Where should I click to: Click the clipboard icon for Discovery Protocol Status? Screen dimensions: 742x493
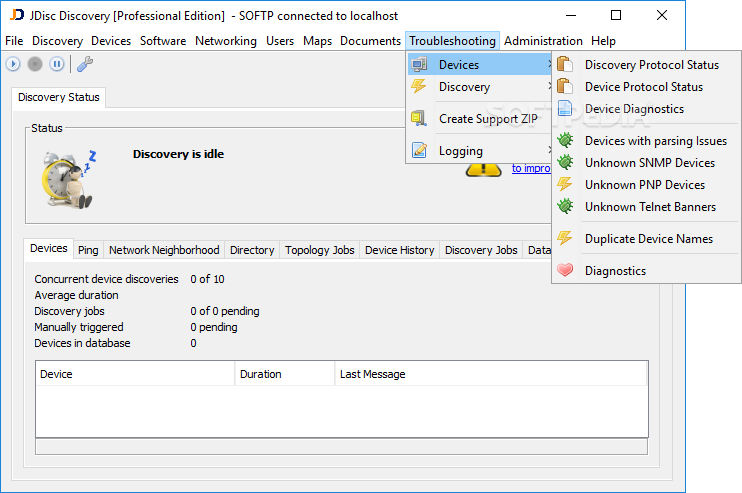click(565, 64)
